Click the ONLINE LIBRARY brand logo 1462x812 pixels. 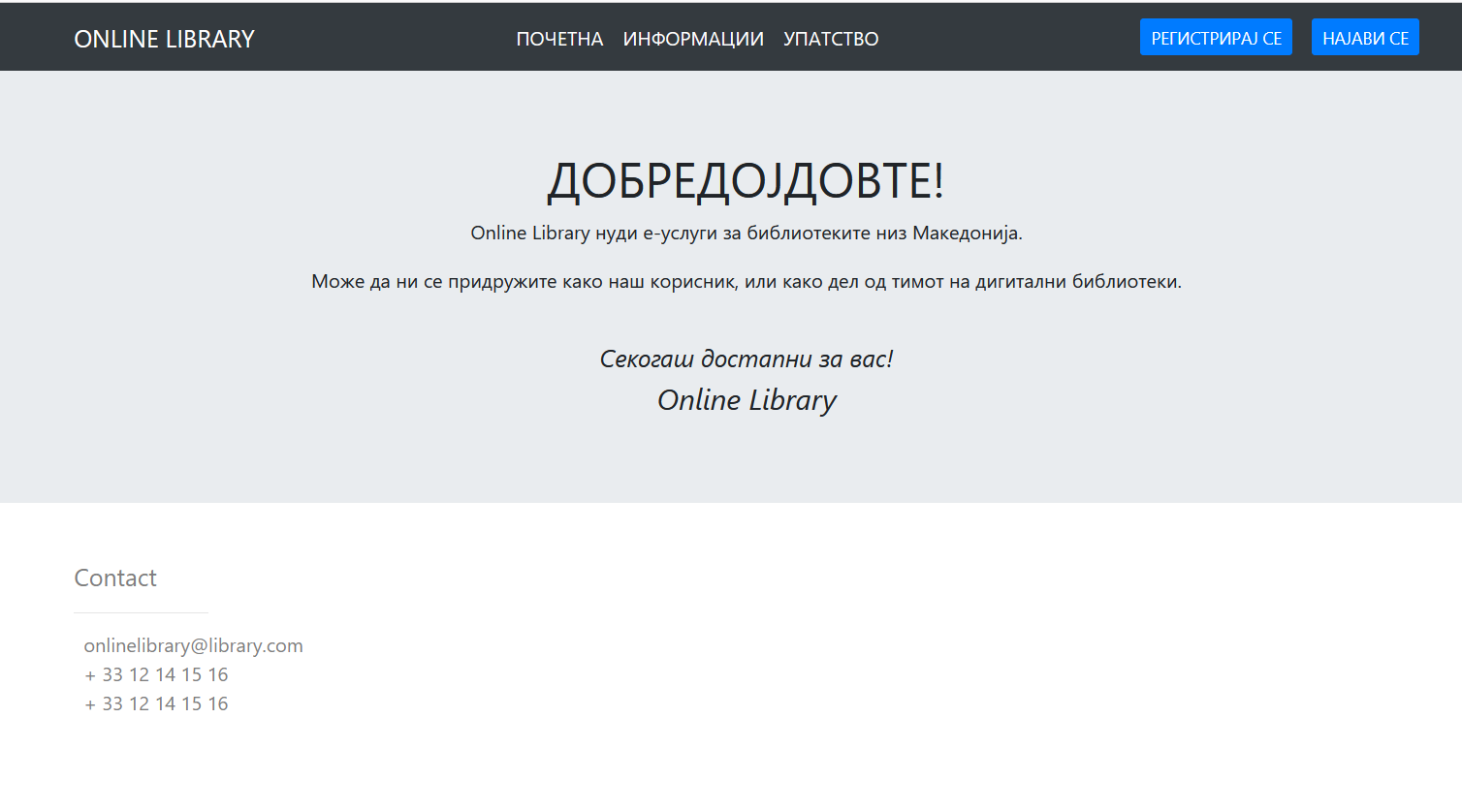(164, 39)
